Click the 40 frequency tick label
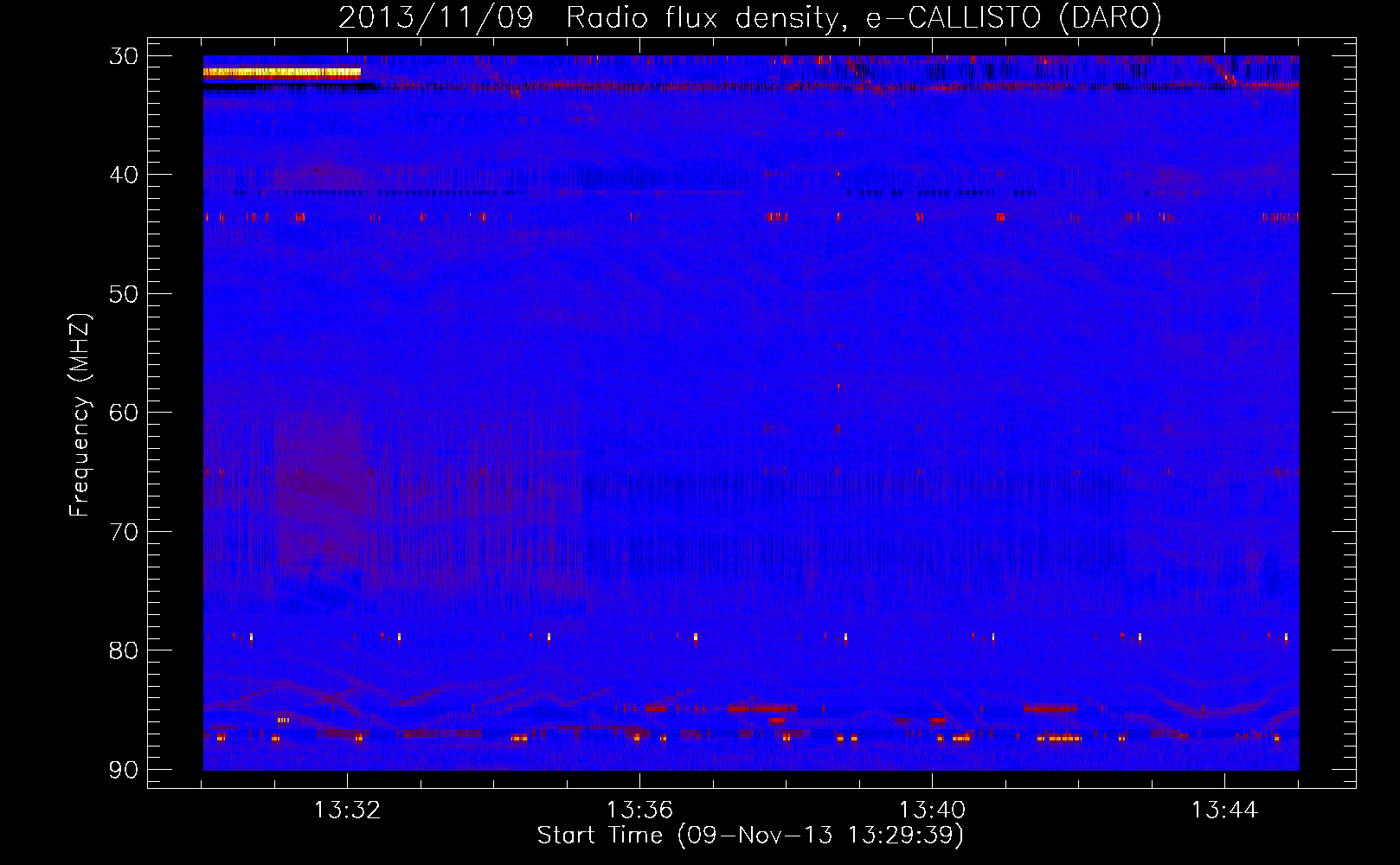This screenshot has height=865, width=1400. 125,175
